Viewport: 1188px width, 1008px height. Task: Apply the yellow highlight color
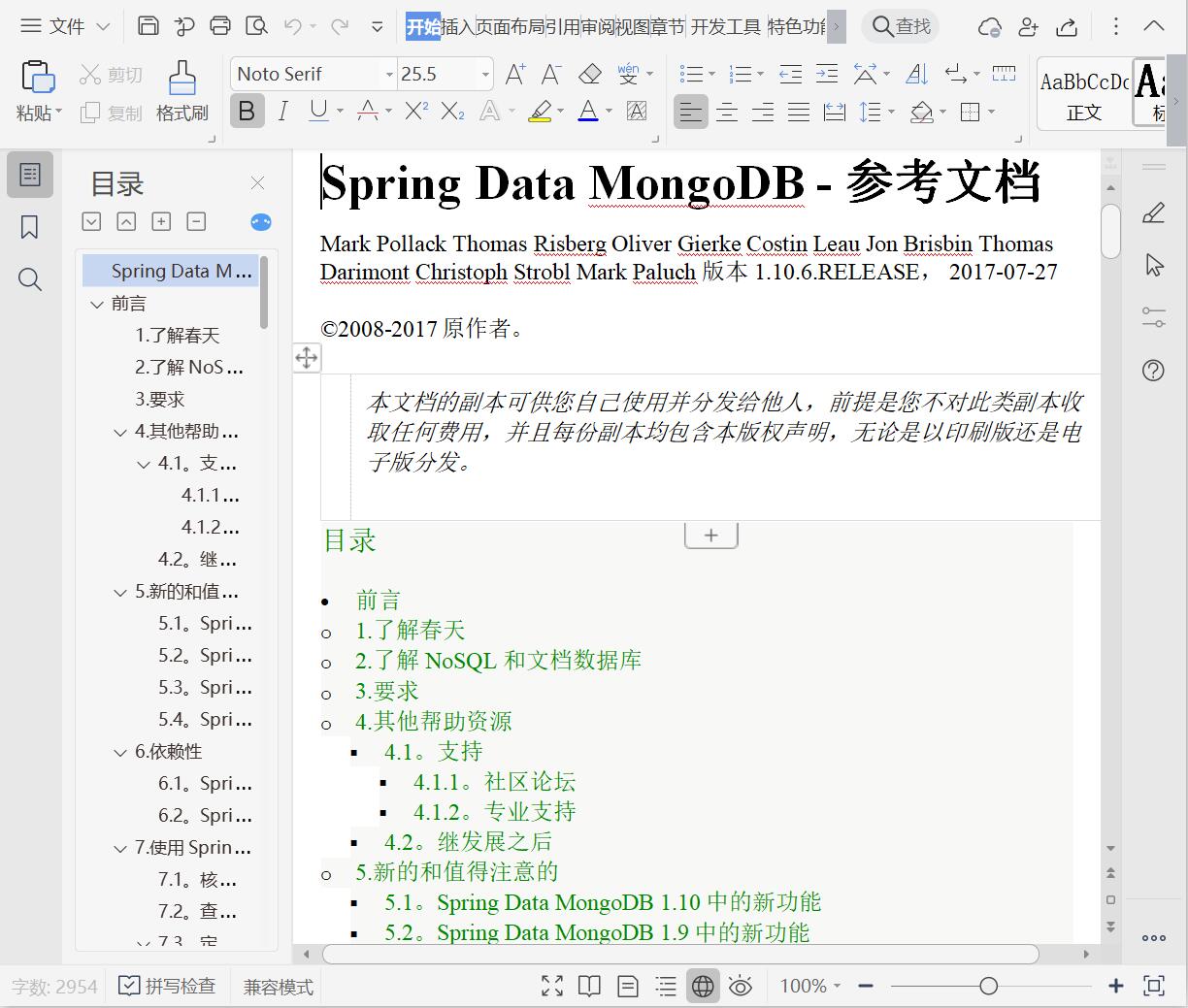click(540, 112)
